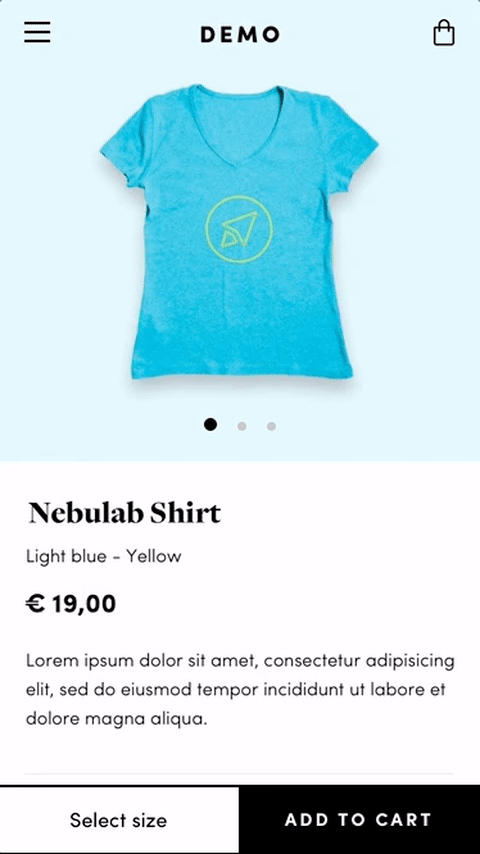Click the Nebulab Shirt product title
Image resolution: width=480 pixels, height=854 pixels.
(x=125, y=513)
